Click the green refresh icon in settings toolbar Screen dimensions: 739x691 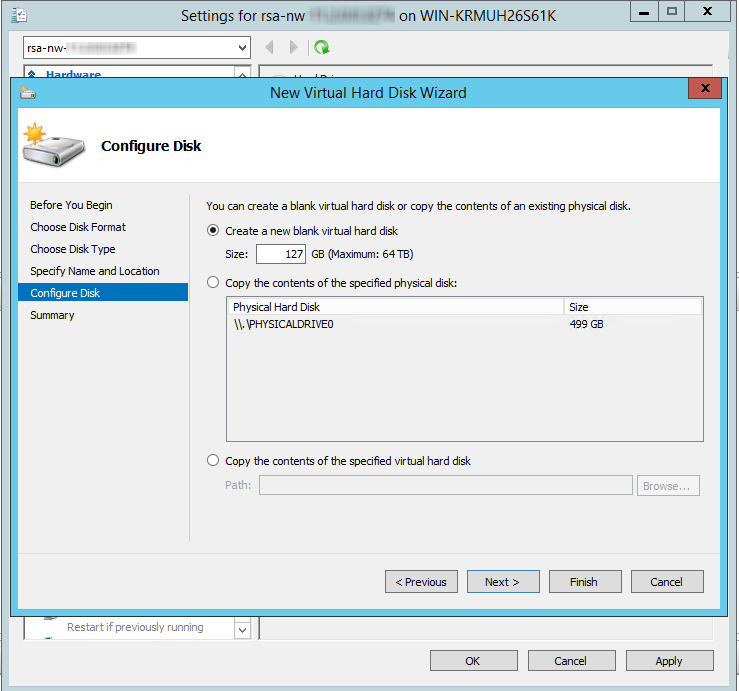click(x=321, y=47)
